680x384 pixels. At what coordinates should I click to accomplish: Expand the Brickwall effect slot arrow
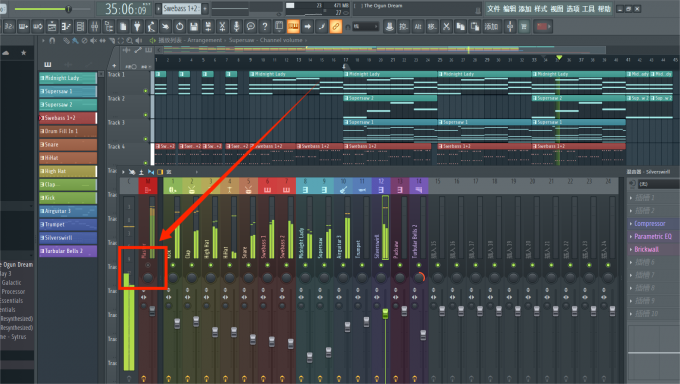pos(631,249)
